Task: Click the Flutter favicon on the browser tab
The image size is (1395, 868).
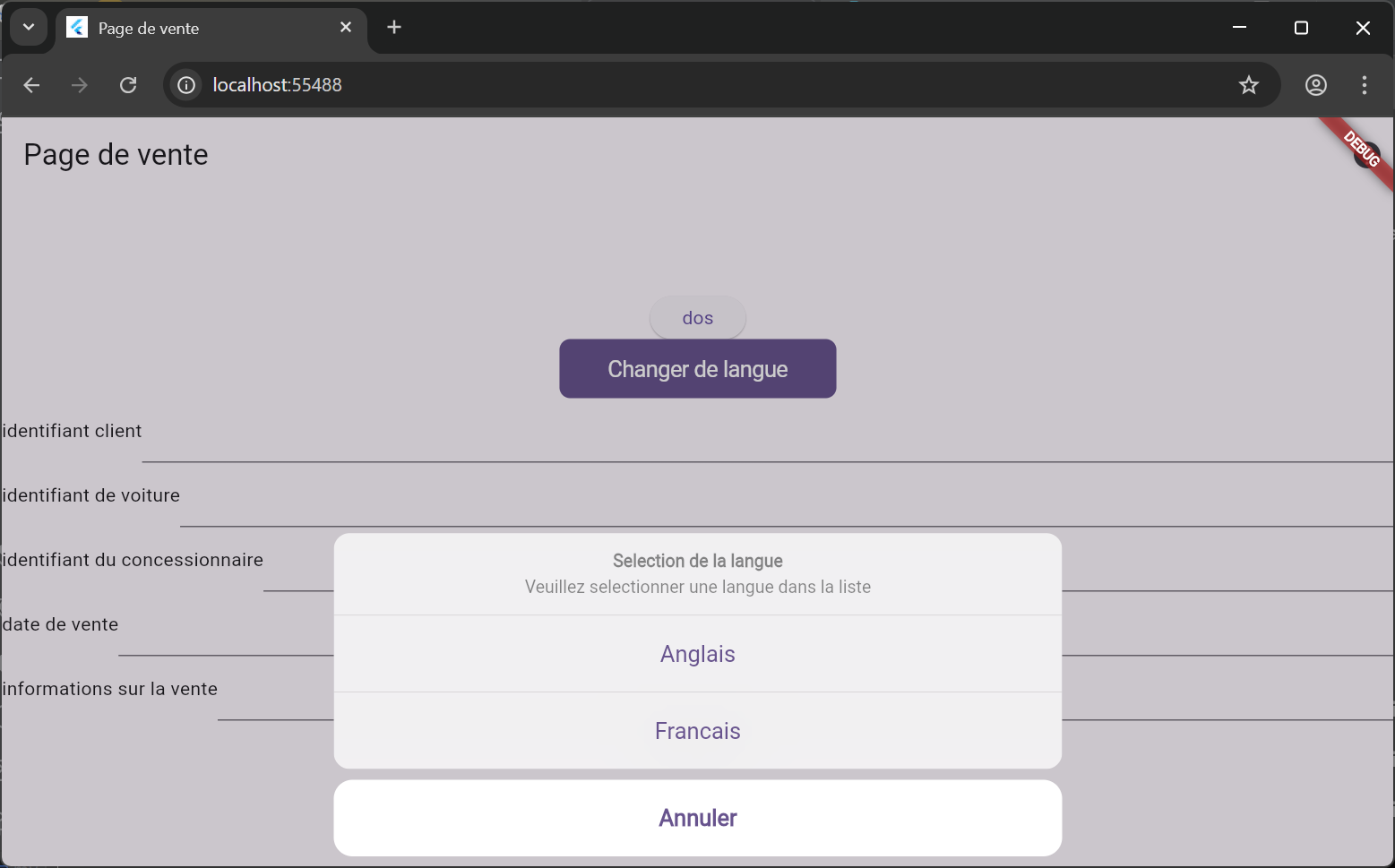Action: 76,27
